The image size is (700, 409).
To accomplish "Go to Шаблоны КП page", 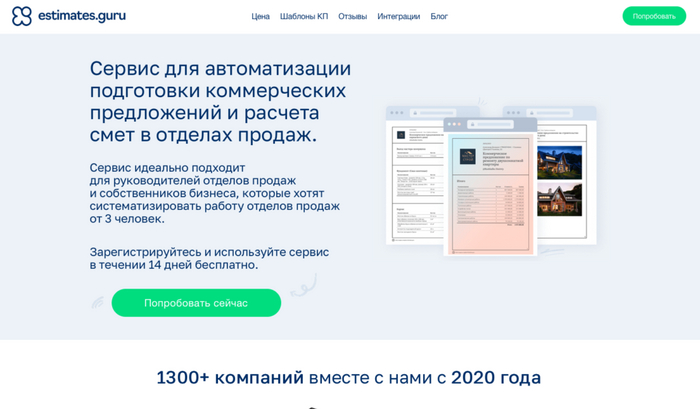I will point(304,17).
